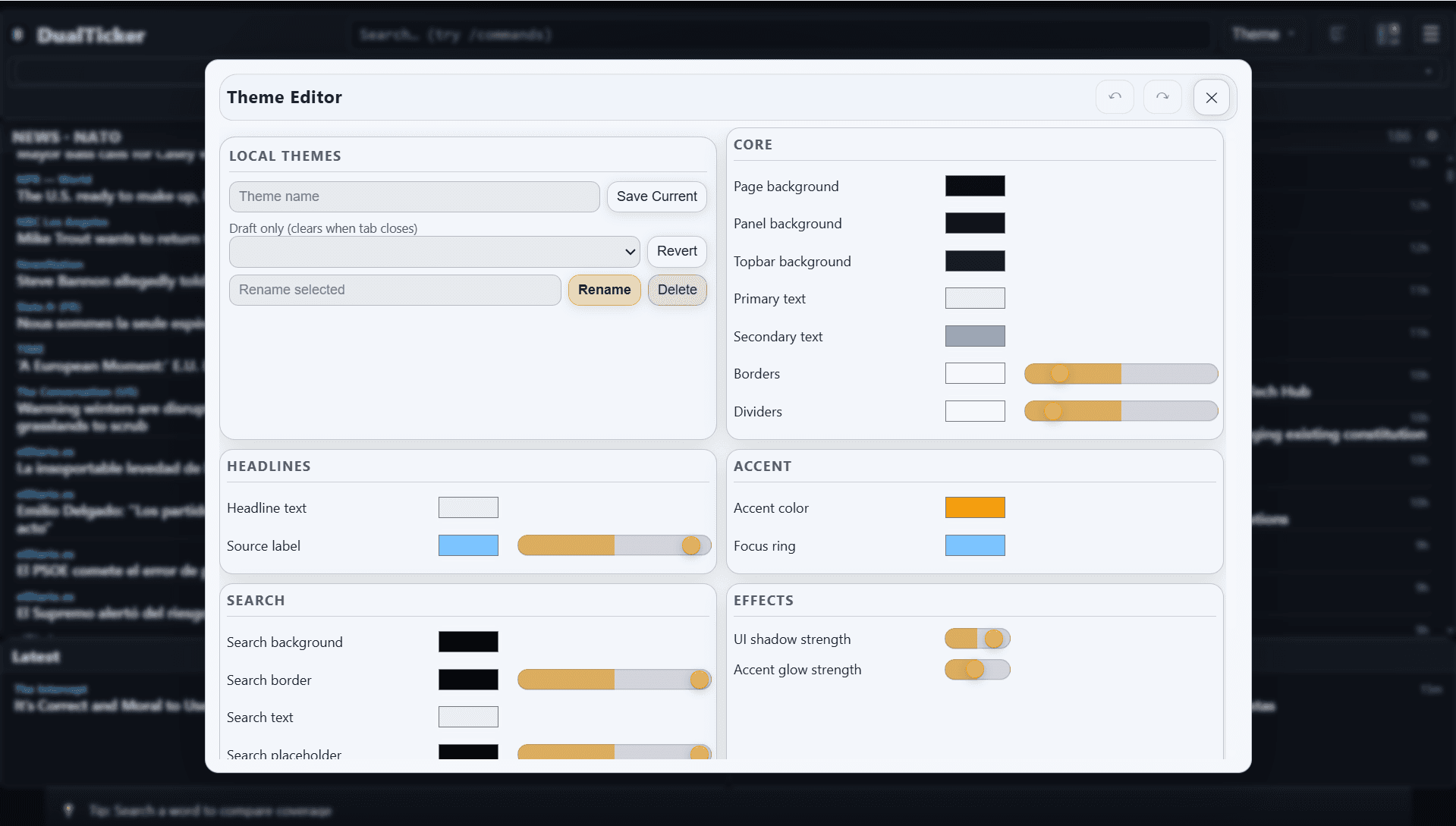The height and width of the screenshot is (826, 1456).
Task: Click the Rename button
Action: click(x=604, y=290)
